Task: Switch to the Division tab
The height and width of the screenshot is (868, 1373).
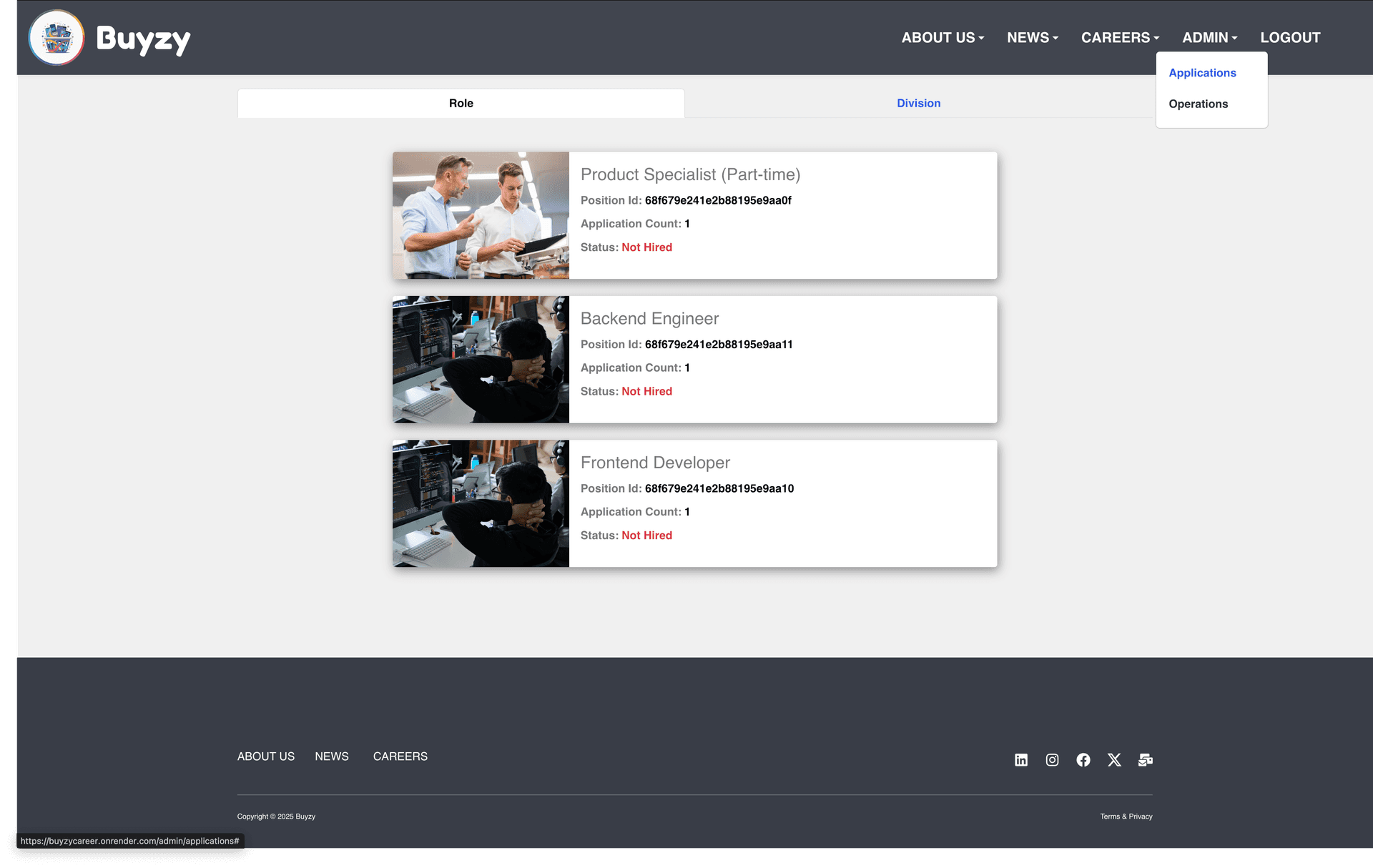Action: (x=918, y=104)
